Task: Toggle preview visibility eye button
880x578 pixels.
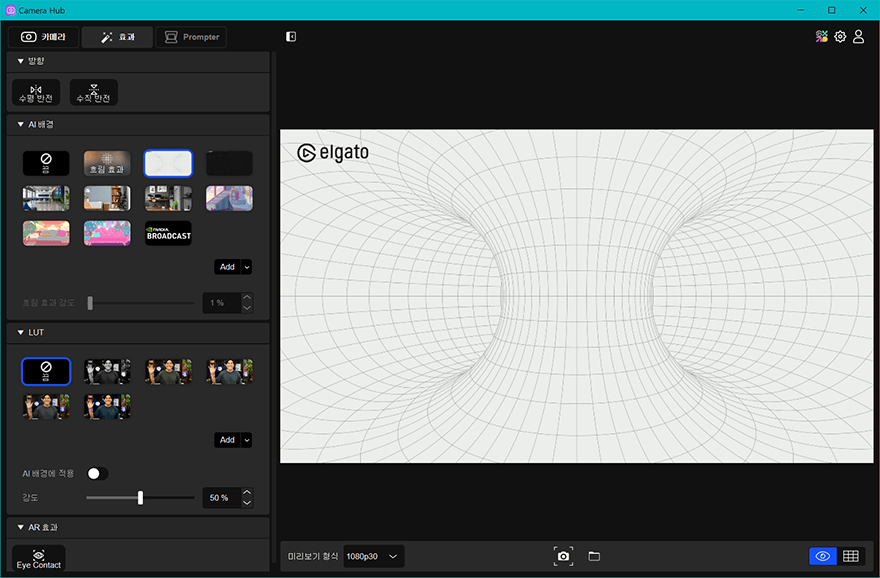Action: (x=823, y=556)
